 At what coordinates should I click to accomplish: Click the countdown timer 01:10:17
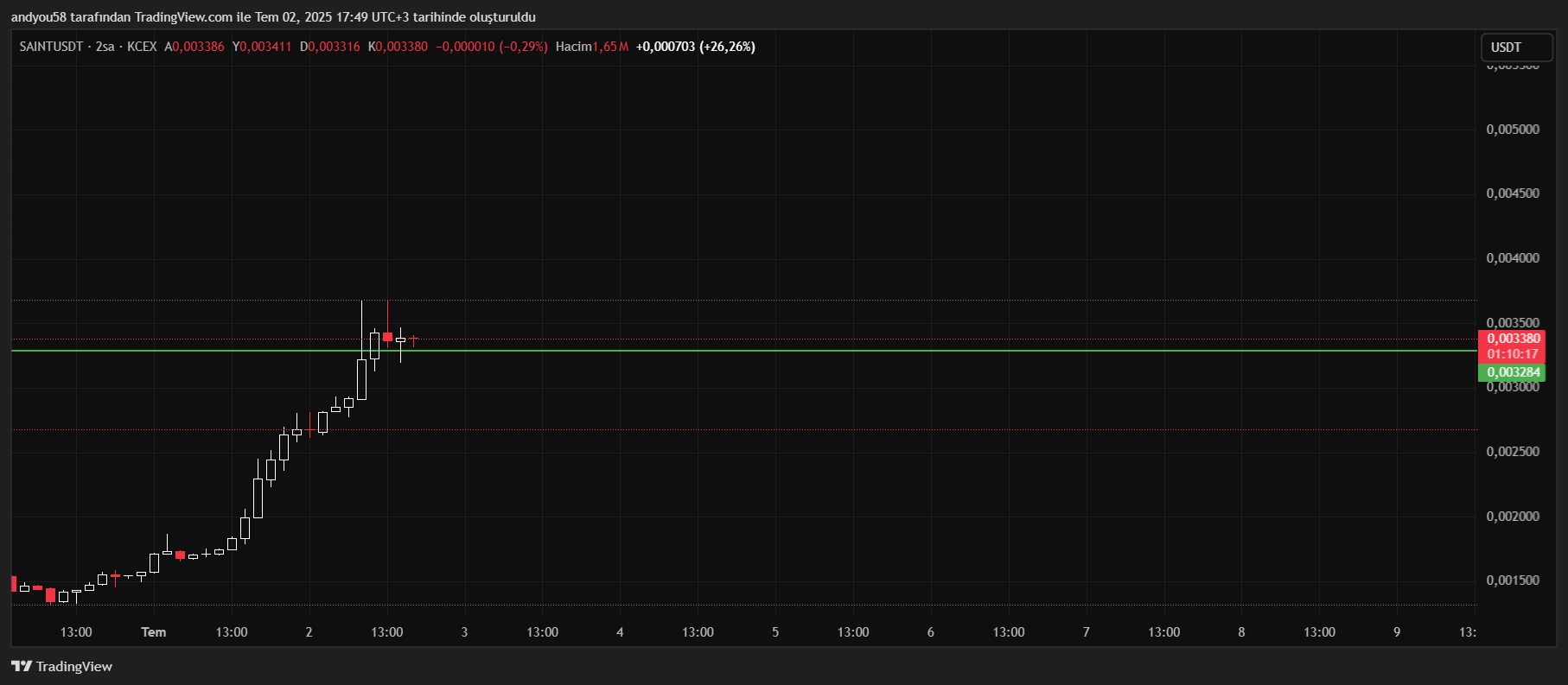tap(1513, 354)
